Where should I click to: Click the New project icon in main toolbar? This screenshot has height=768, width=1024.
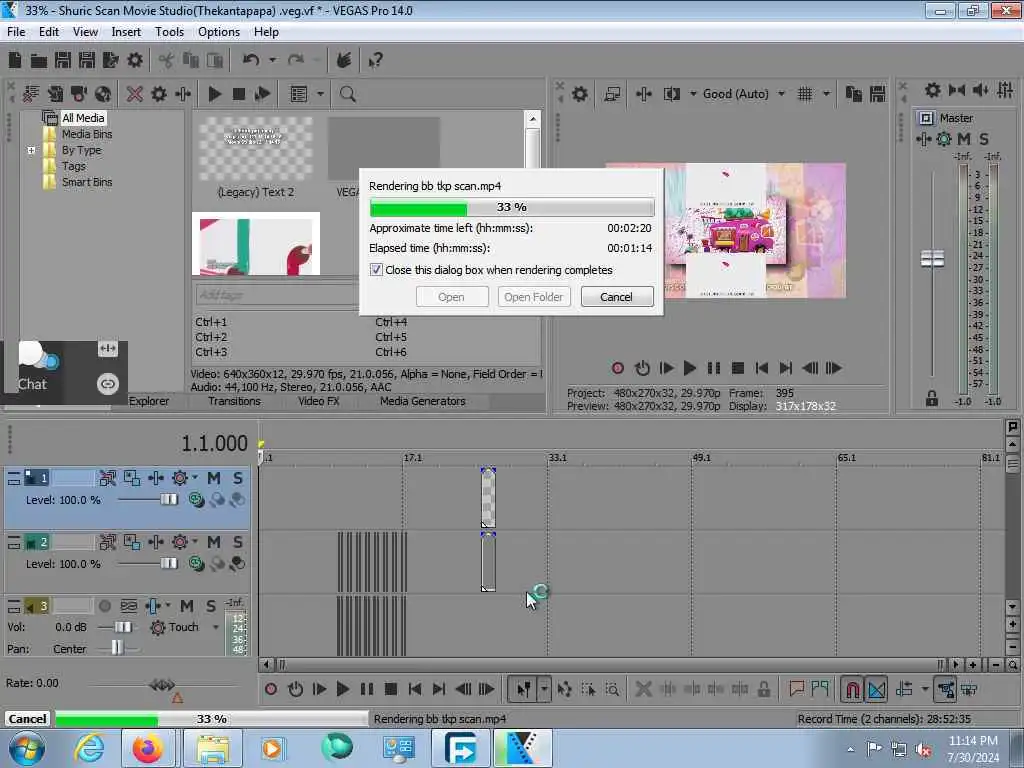[x=15, y=61]
